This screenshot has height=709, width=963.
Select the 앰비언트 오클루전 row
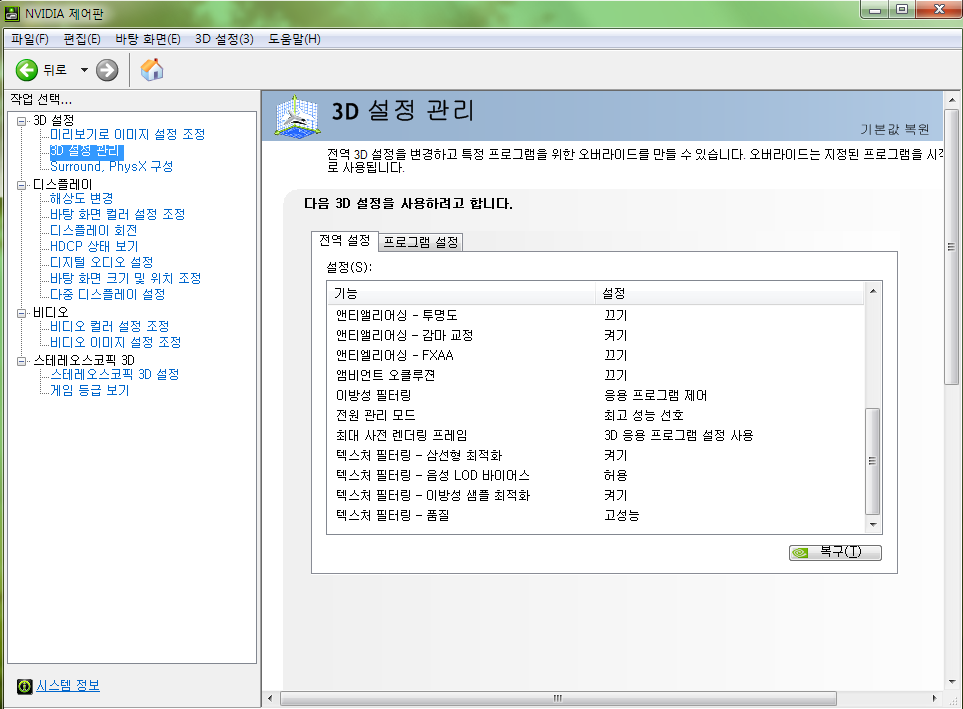tap(596, 375)
